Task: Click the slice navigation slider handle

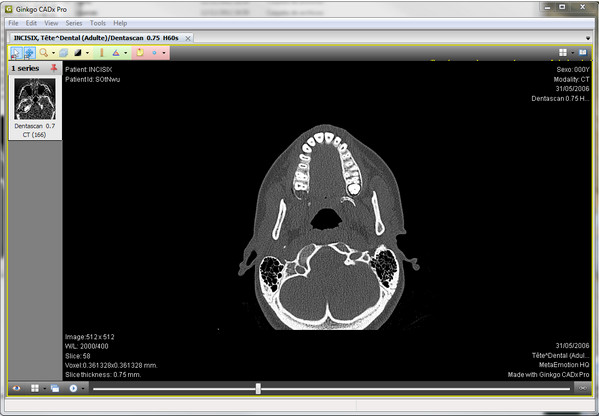Action: point(258,389)
